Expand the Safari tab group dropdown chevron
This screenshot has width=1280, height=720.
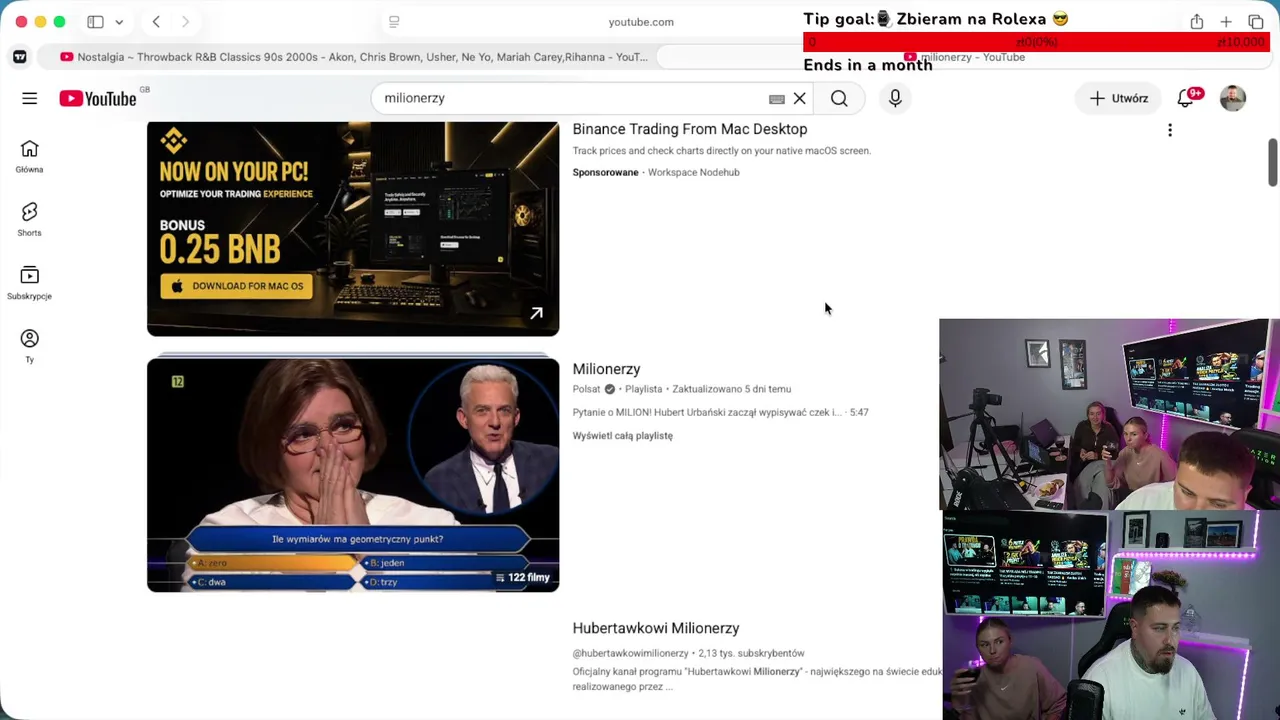click(x=119, y=22)
